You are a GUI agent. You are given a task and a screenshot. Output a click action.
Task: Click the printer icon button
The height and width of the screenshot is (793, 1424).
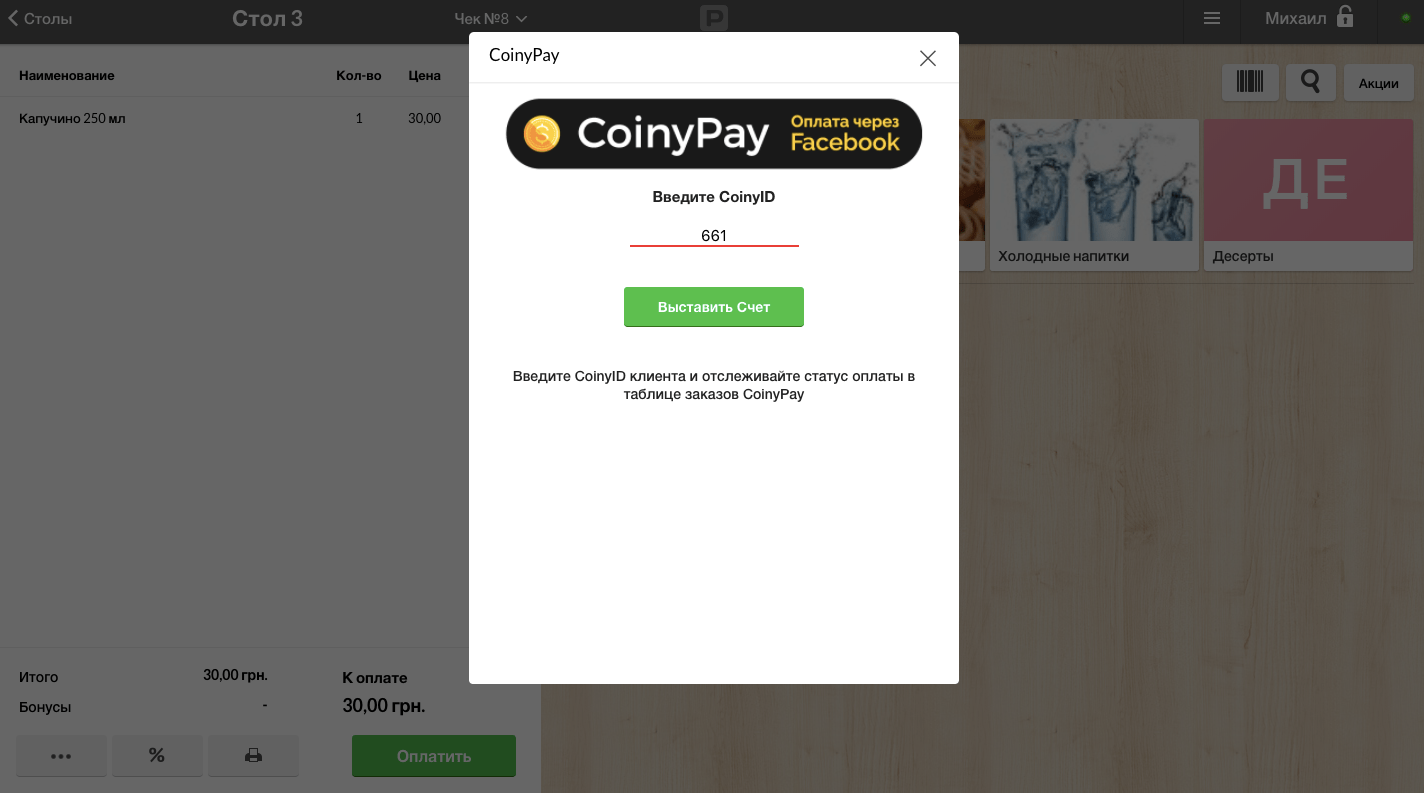click(254, 755)
